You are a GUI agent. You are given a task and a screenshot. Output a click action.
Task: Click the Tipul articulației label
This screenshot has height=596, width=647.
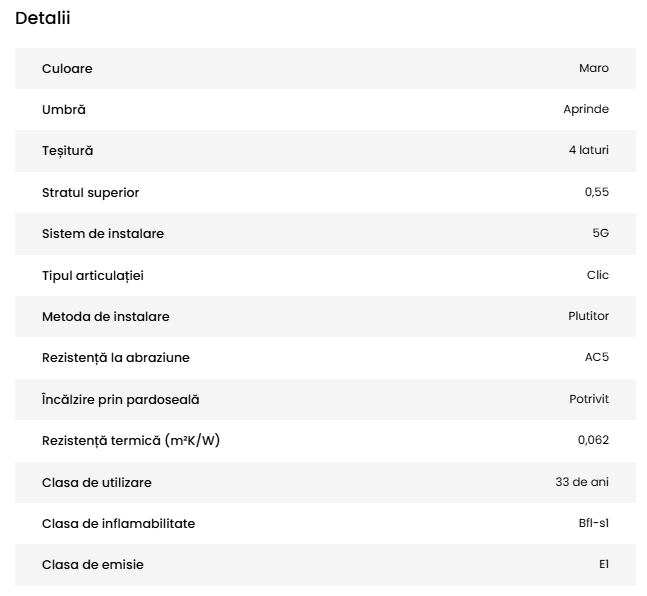click(x=100, y=275)
